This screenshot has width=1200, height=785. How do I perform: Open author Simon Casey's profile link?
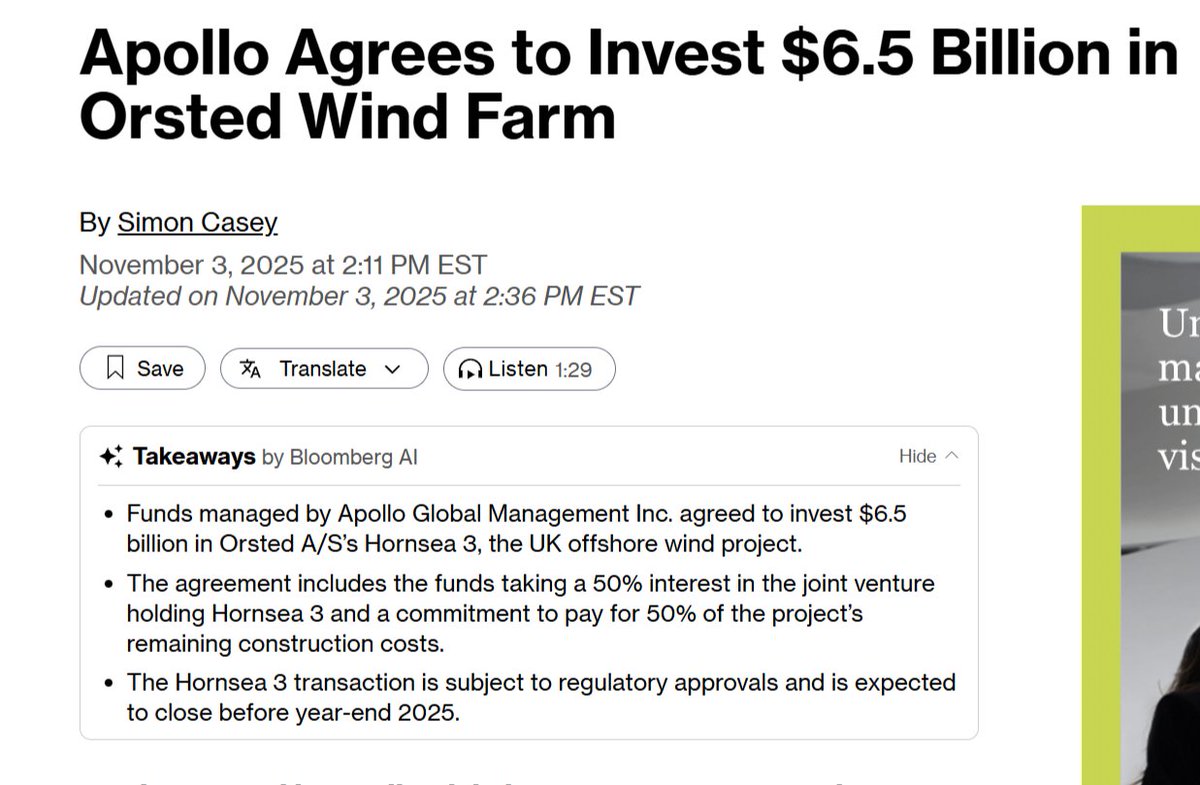point(197,222)
